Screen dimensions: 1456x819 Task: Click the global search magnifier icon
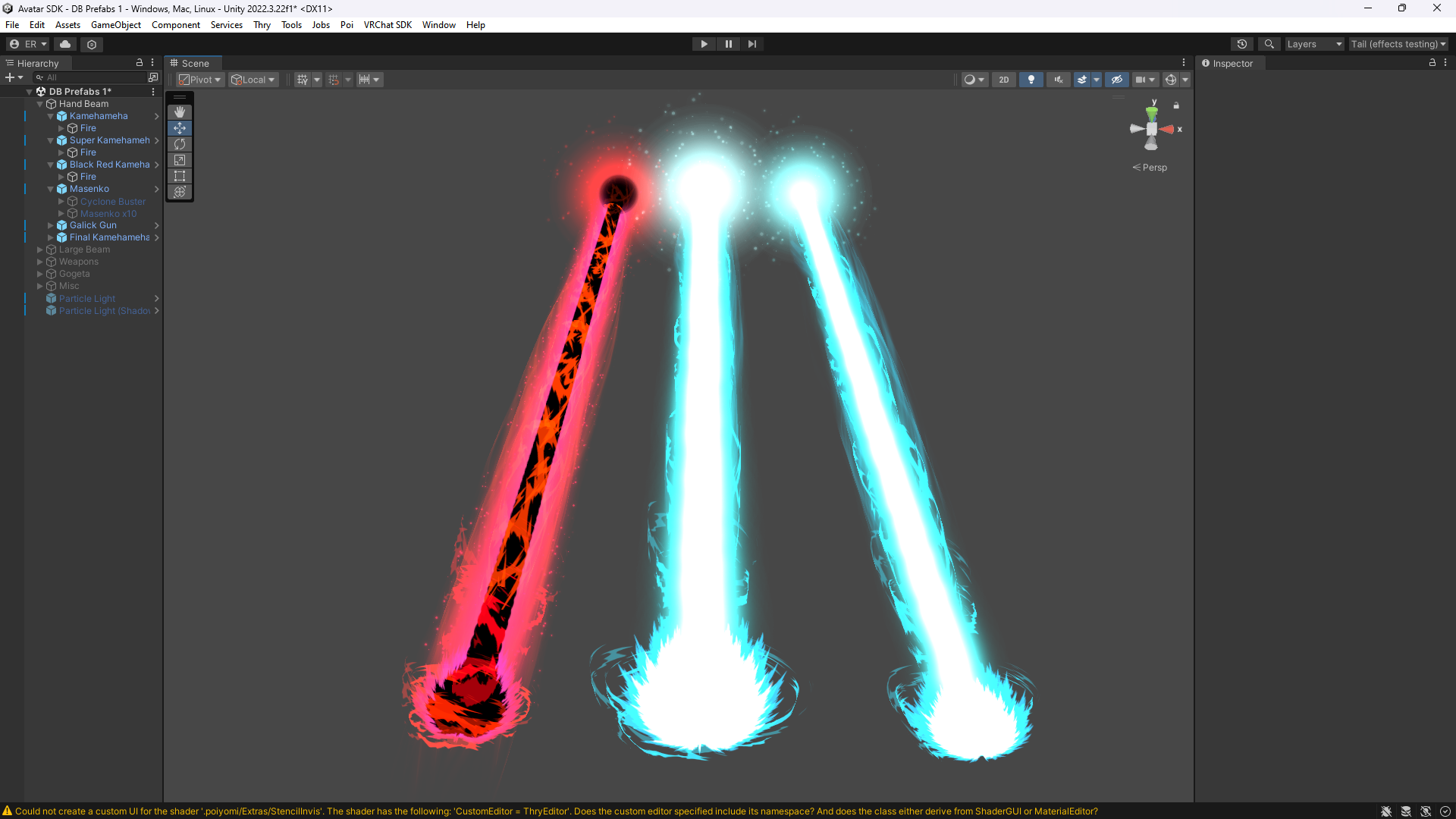click(x=1269, y=44)
